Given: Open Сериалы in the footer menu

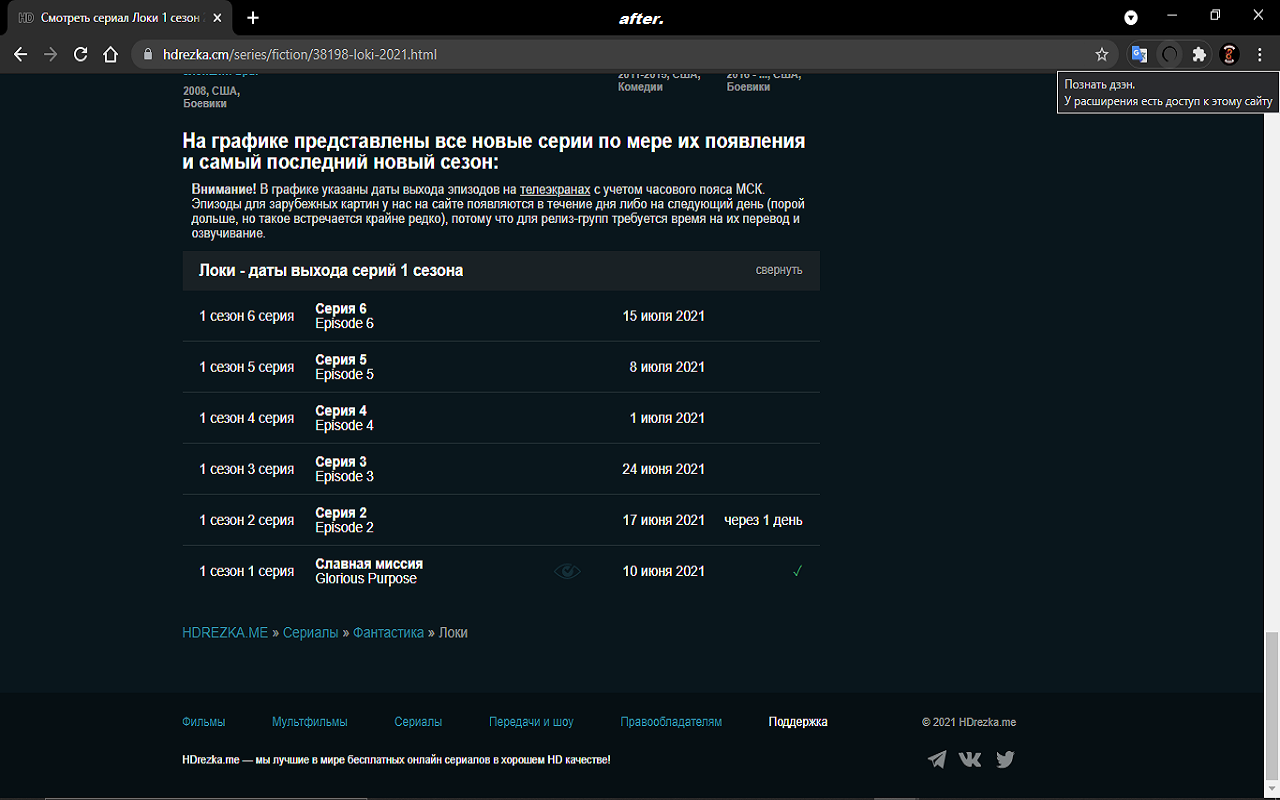Looking at the screenshot, I should (x=418, y=721).
